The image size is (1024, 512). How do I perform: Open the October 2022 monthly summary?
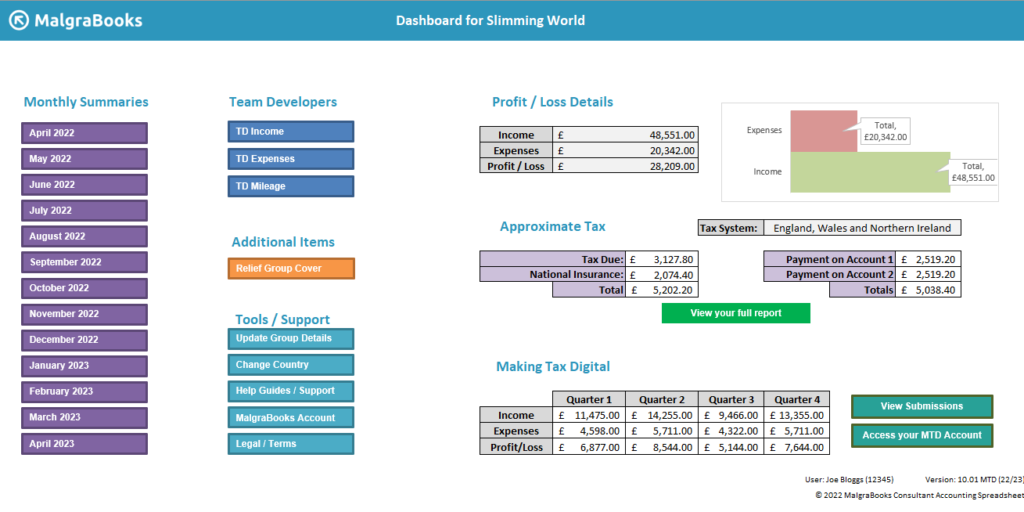[x=84, y=288]
